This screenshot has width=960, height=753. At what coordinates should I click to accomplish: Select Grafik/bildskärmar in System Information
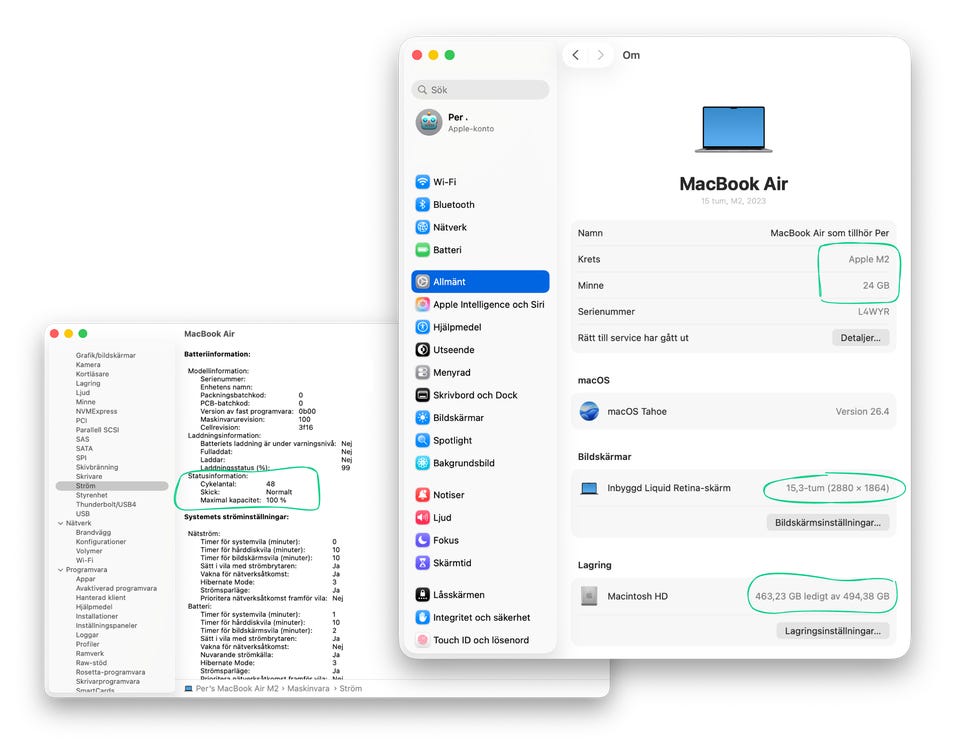[106, 355]
